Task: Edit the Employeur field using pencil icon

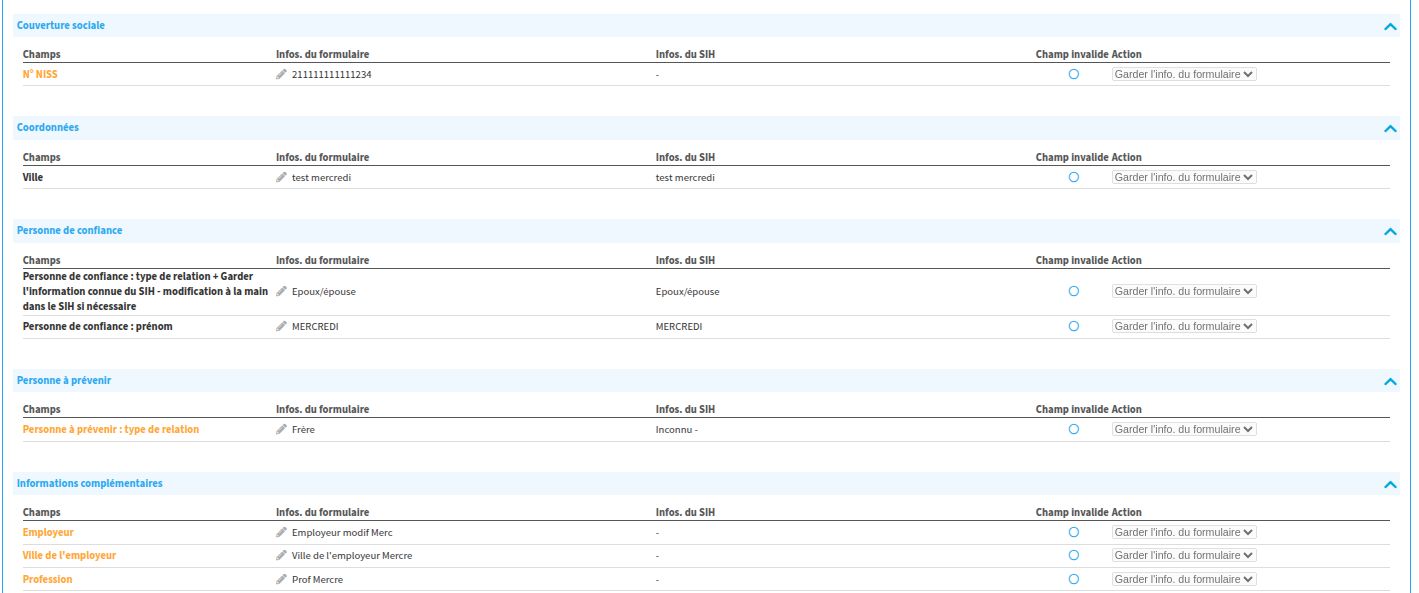Action: point(281,533)
